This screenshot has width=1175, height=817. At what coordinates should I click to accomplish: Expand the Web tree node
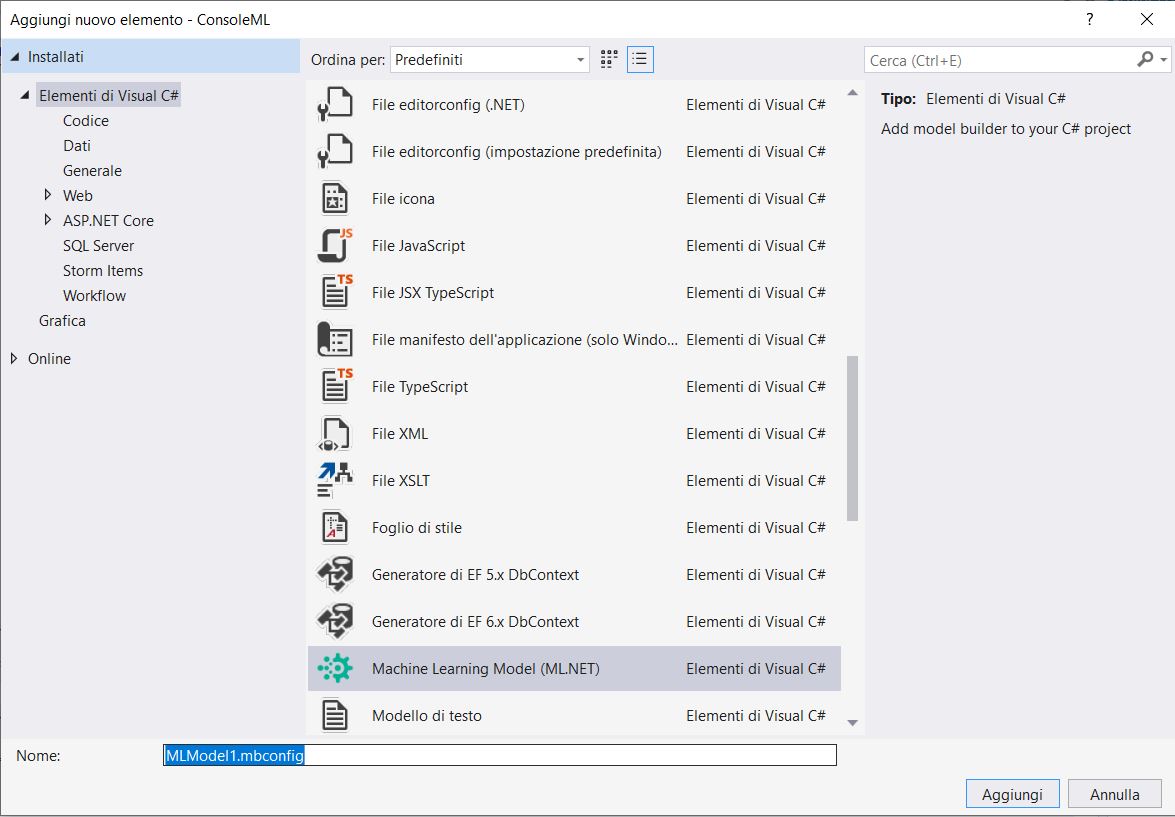click(x=48, y=195)
